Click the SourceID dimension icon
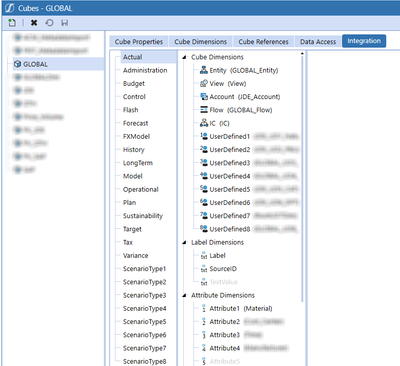The height and width of the screenshot is (366, 400). point(204,269)
